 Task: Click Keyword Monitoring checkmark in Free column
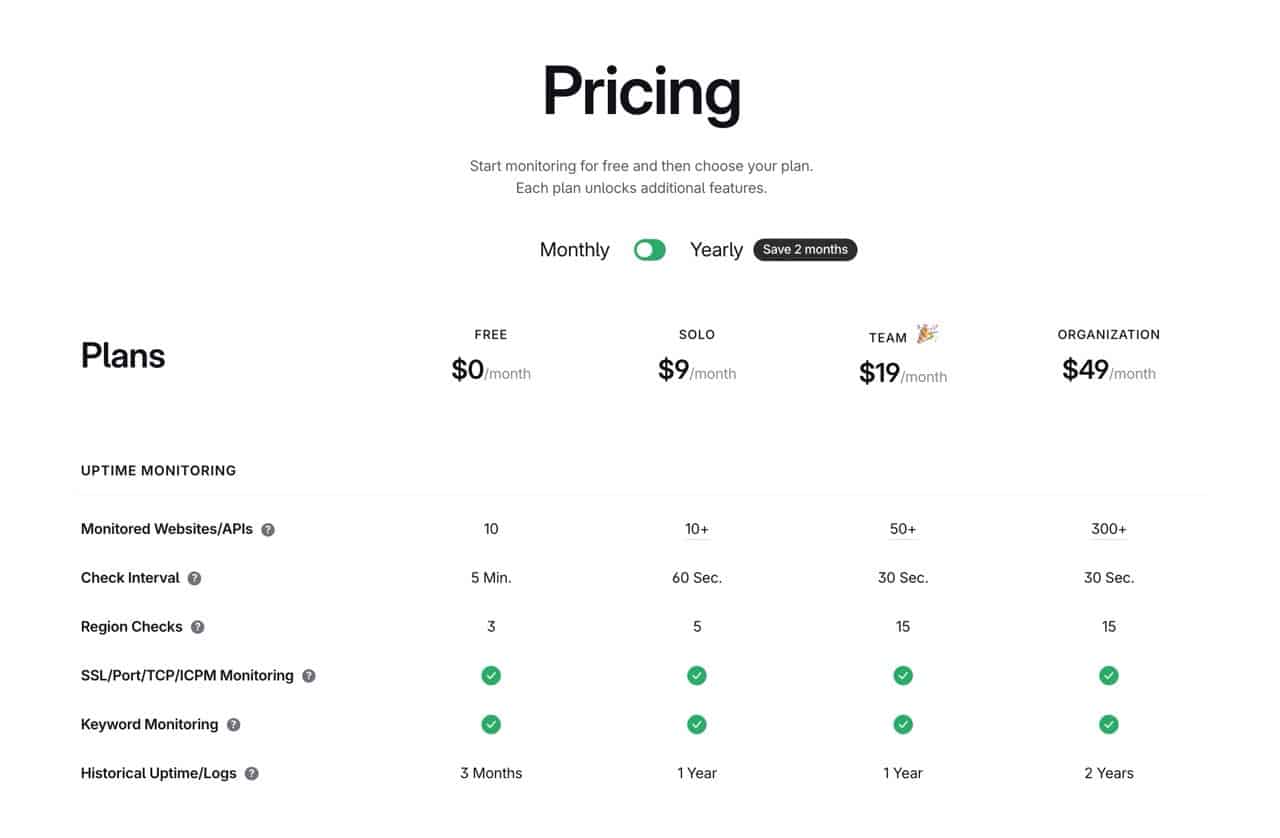[491, 724]
